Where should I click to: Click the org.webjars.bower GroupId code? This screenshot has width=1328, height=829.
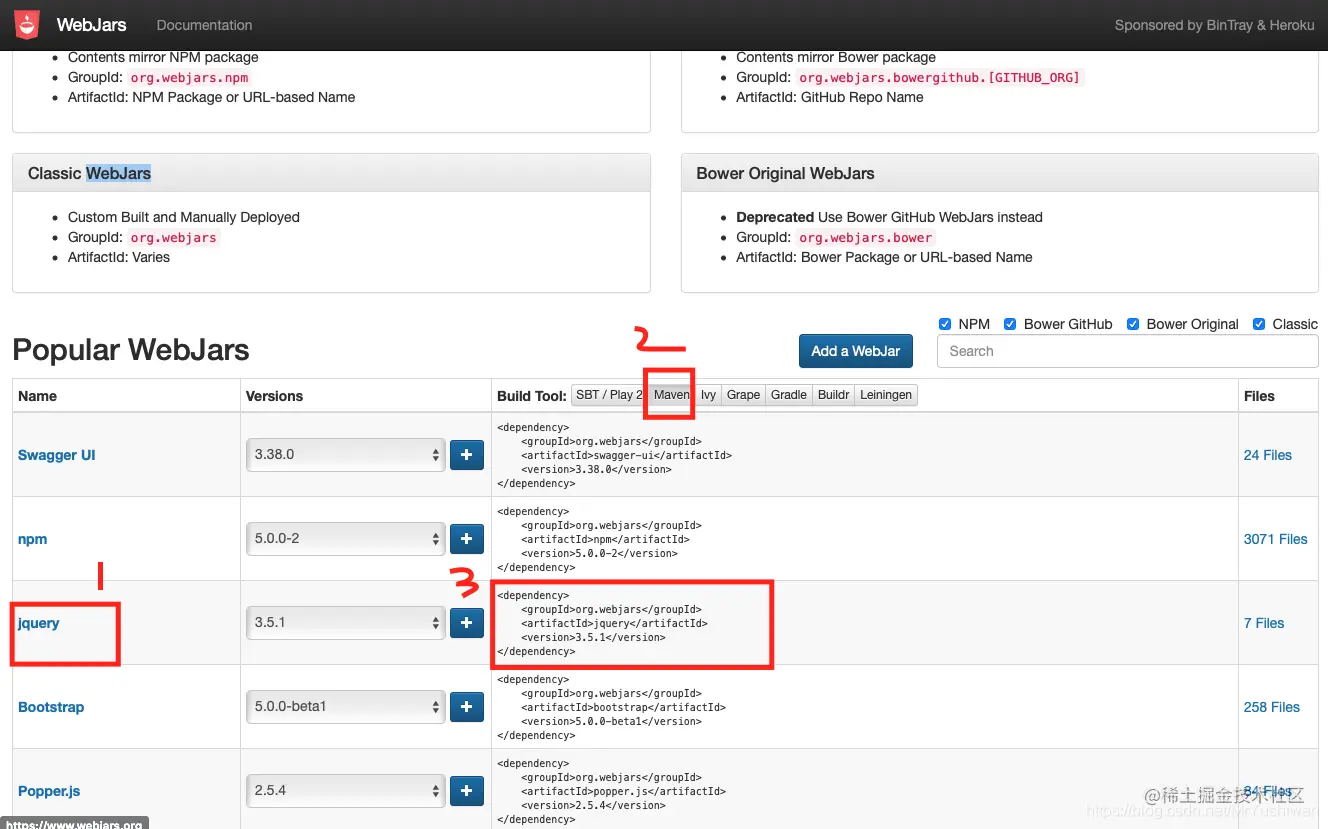click(866, 237)
